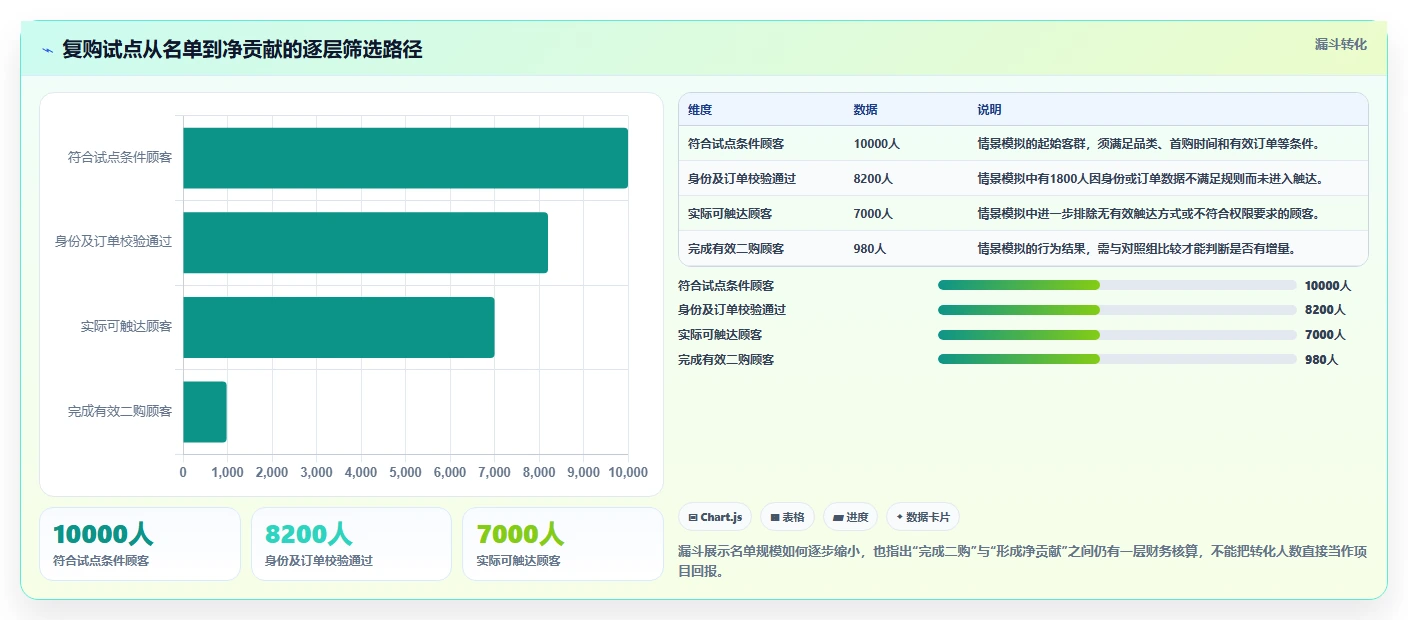
Task: Click 身份及订单校验通过 label in the progress list
Action: pyautogui.click(x=732, y=310)
